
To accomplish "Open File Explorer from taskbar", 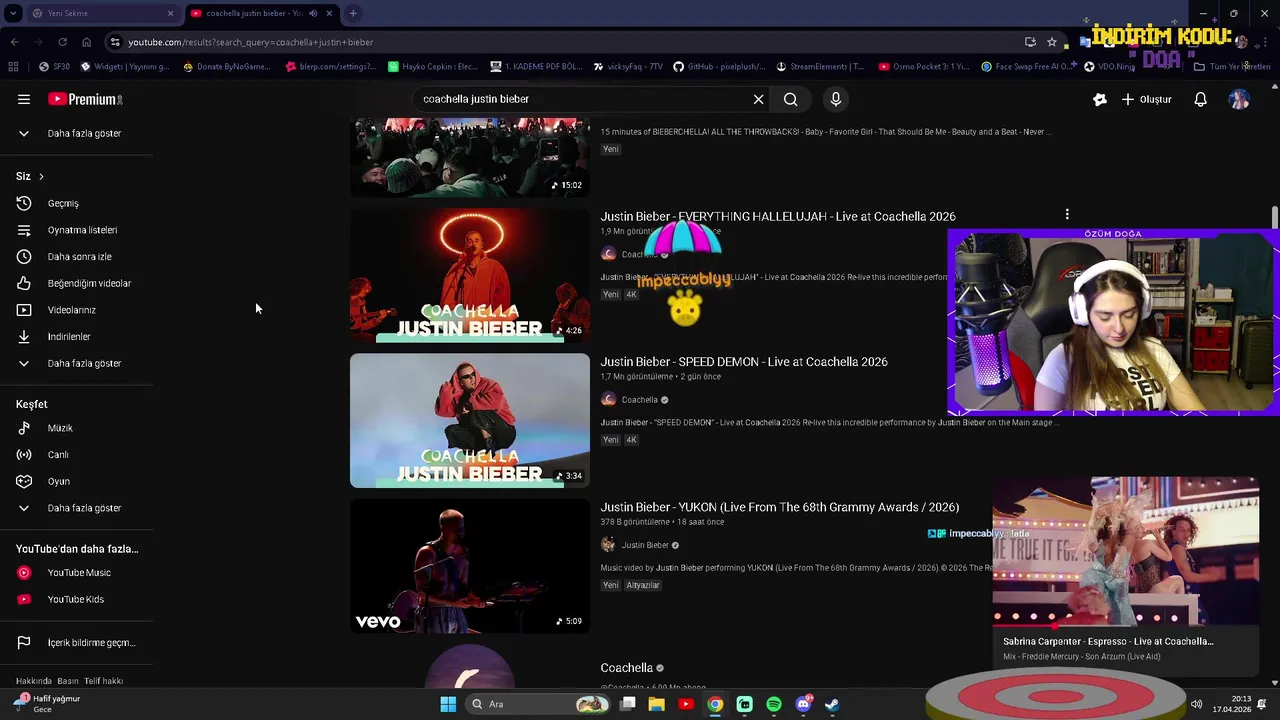I will pos(656,704).
